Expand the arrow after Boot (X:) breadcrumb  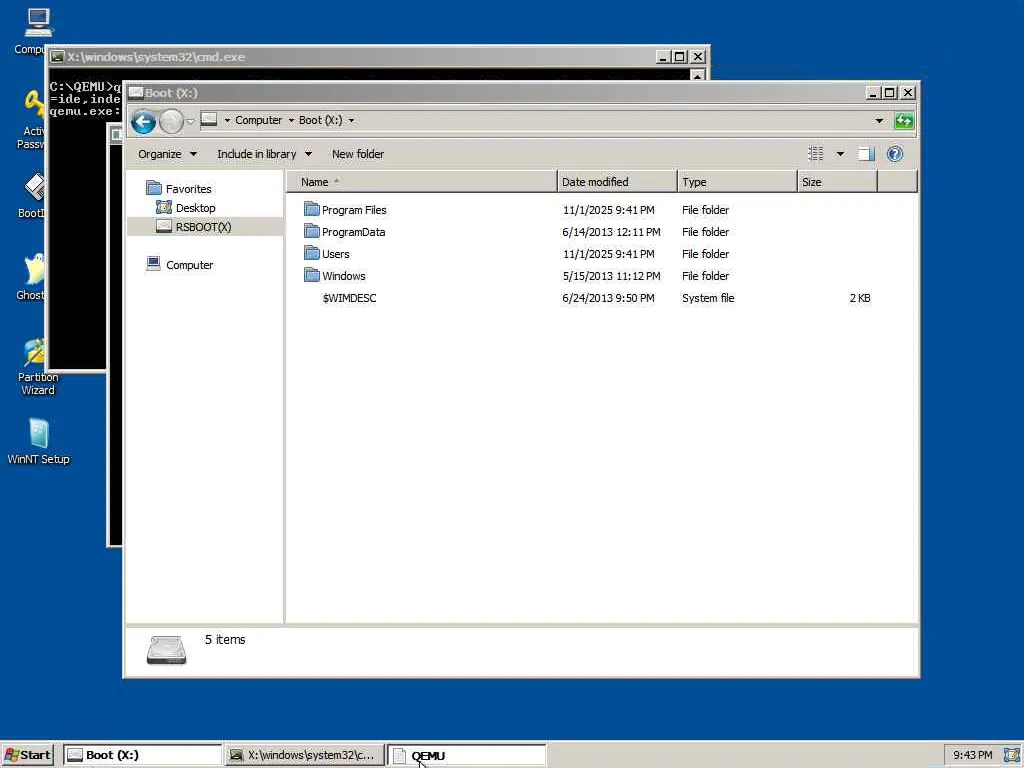(x=351, y=120)
